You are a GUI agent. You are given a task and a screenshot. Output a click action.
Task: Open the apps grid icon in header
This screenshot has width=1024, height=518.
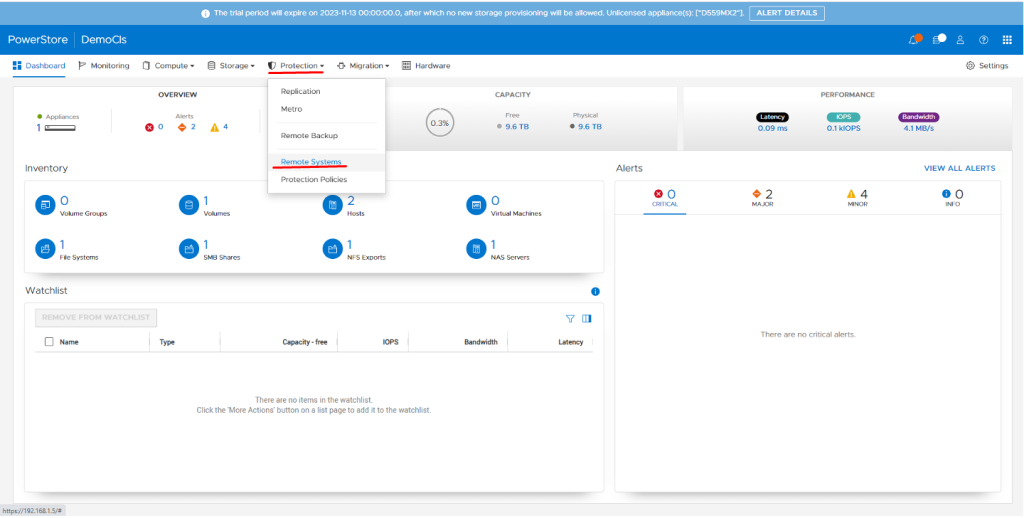pos(1006,40)
